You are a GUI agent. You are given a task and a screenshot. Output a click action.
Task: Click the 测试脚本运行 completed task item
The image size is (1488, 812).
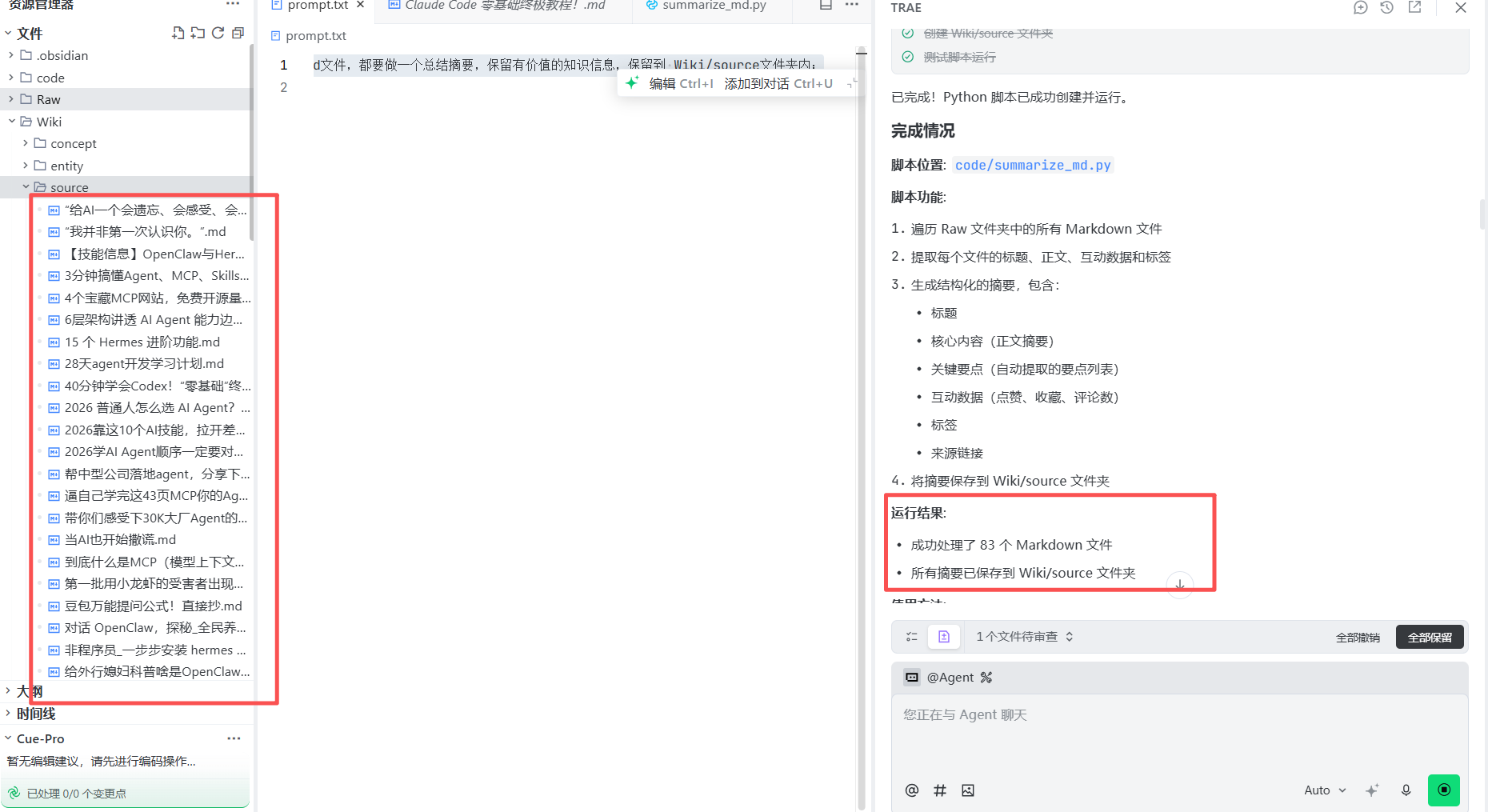pyautogui.click(x=959, y=57)
